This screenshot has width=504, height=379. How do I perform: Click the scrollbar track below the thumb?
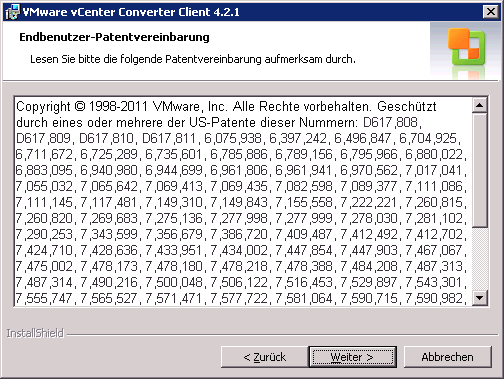click(x=480, y=260)
